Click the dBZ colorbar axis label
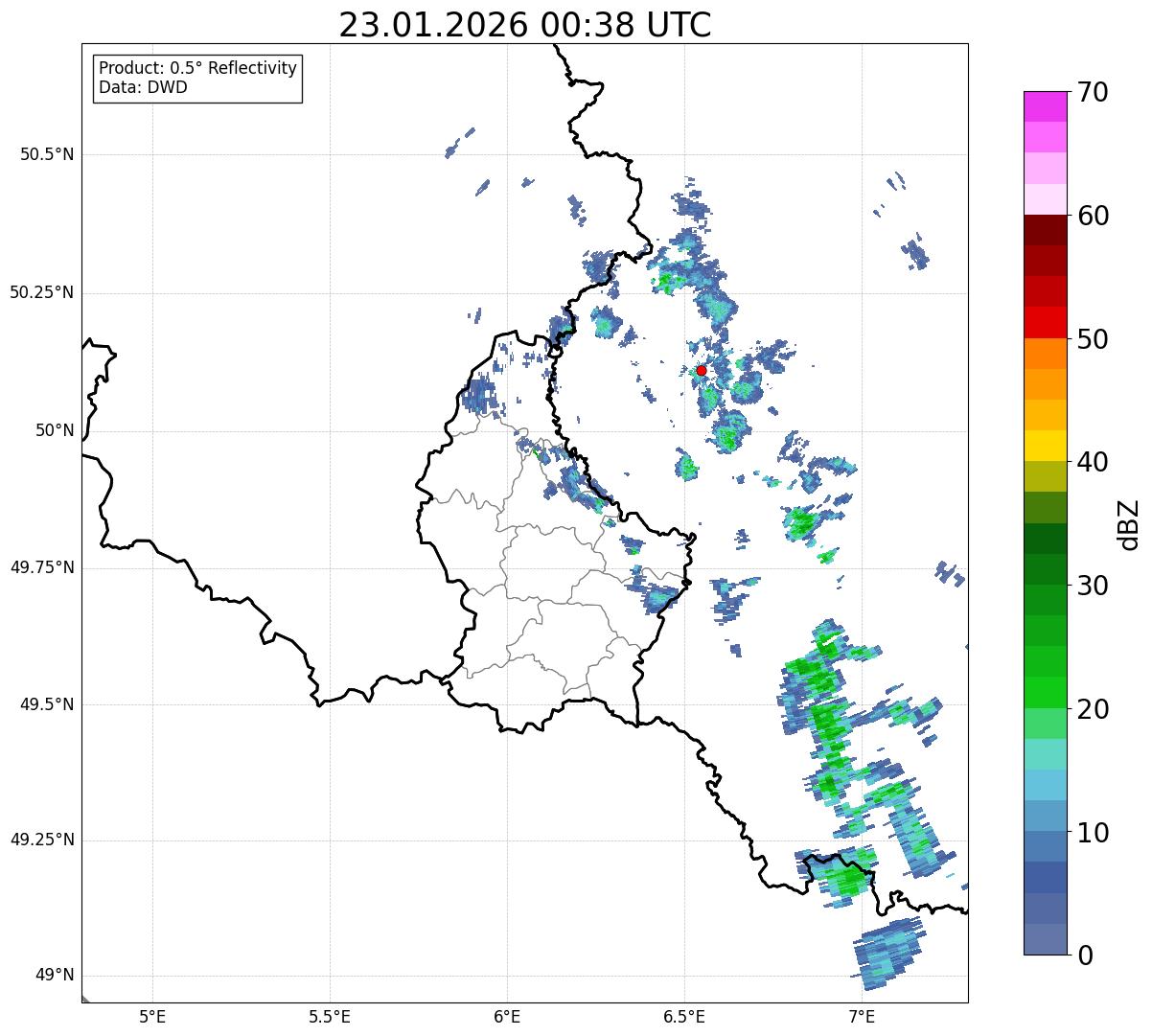 click(x=1129, y=523)
